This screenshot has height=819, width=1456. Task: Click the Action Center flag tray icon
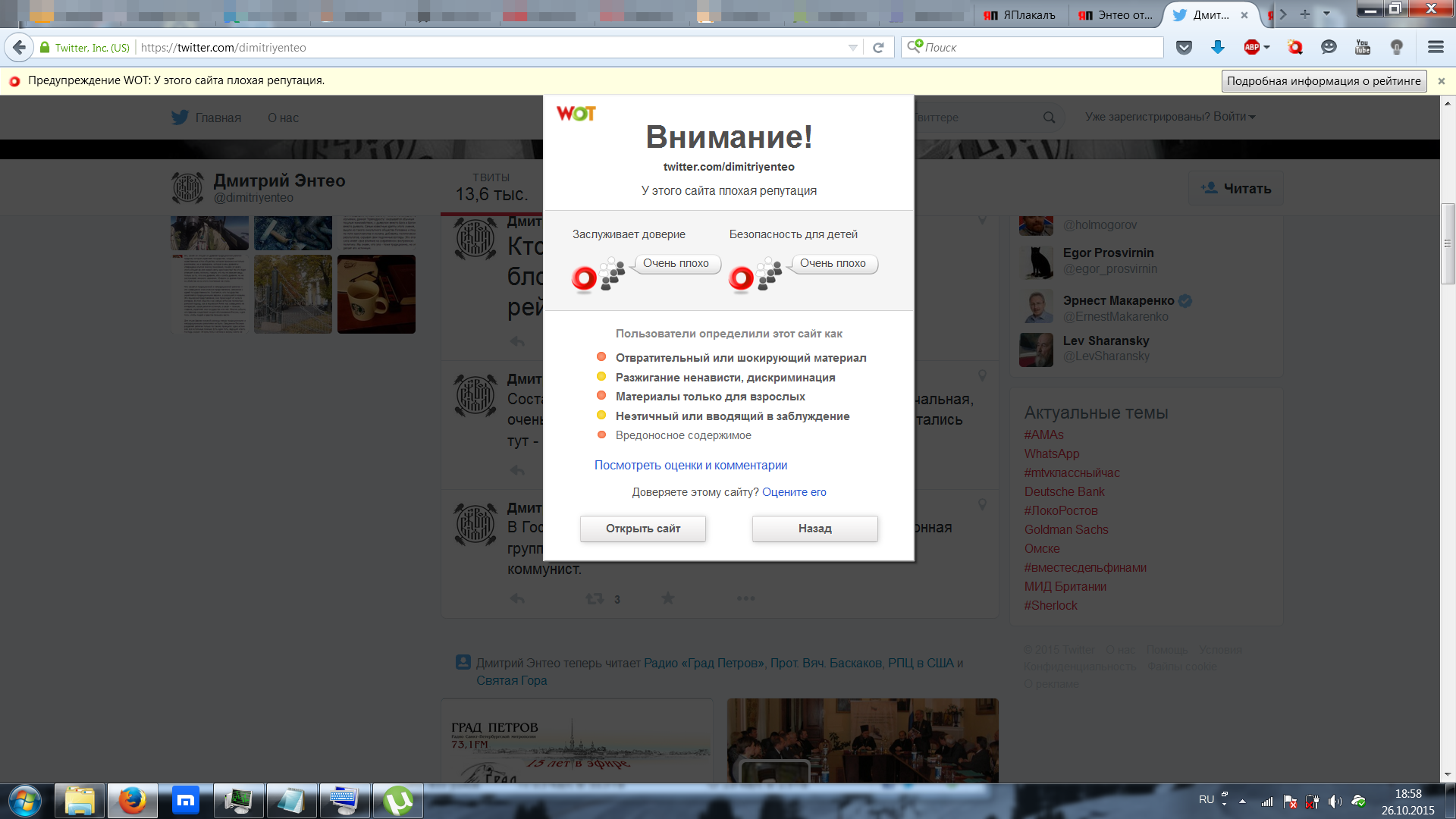click(x=1290, y=802)
